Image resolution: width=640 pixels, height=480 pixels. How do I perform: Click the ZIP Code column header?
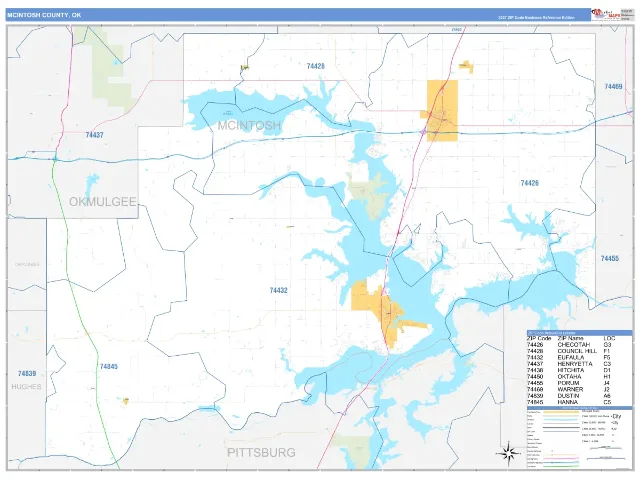(x=539, y=338)
